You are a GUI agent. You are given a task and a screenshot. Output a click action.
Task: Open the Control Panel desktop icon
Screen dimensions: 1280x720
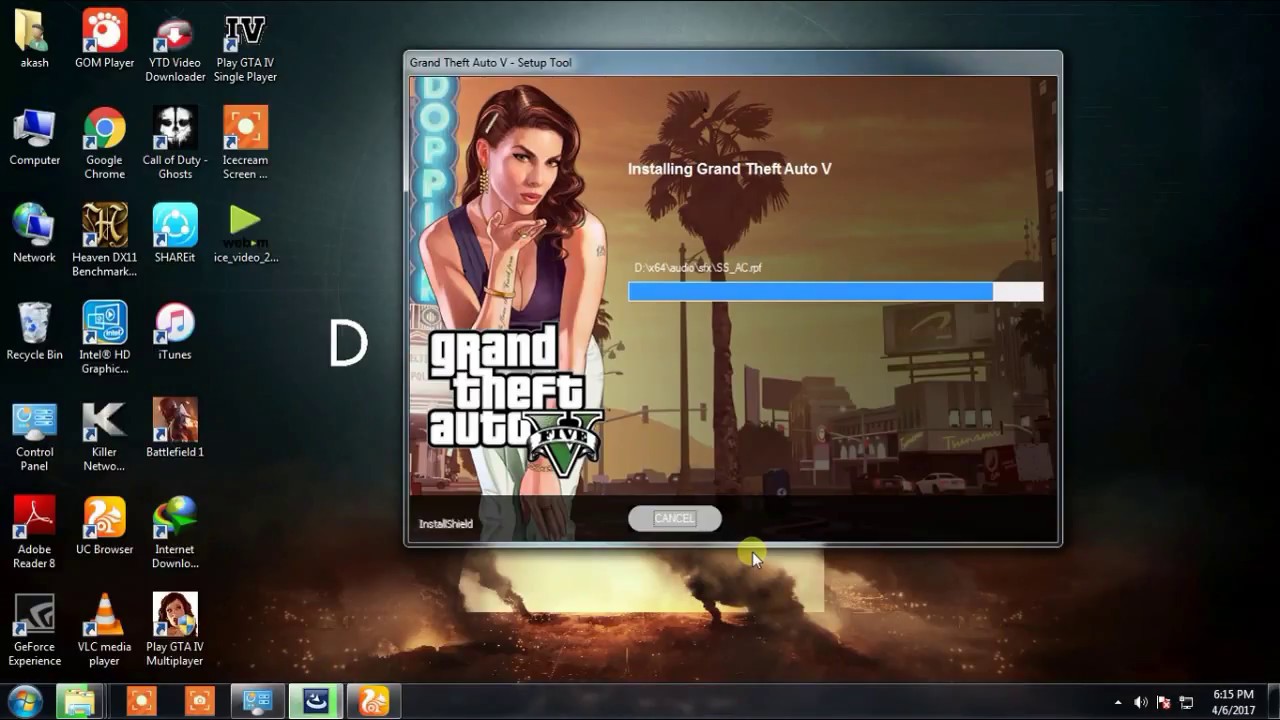pos(34,437)
